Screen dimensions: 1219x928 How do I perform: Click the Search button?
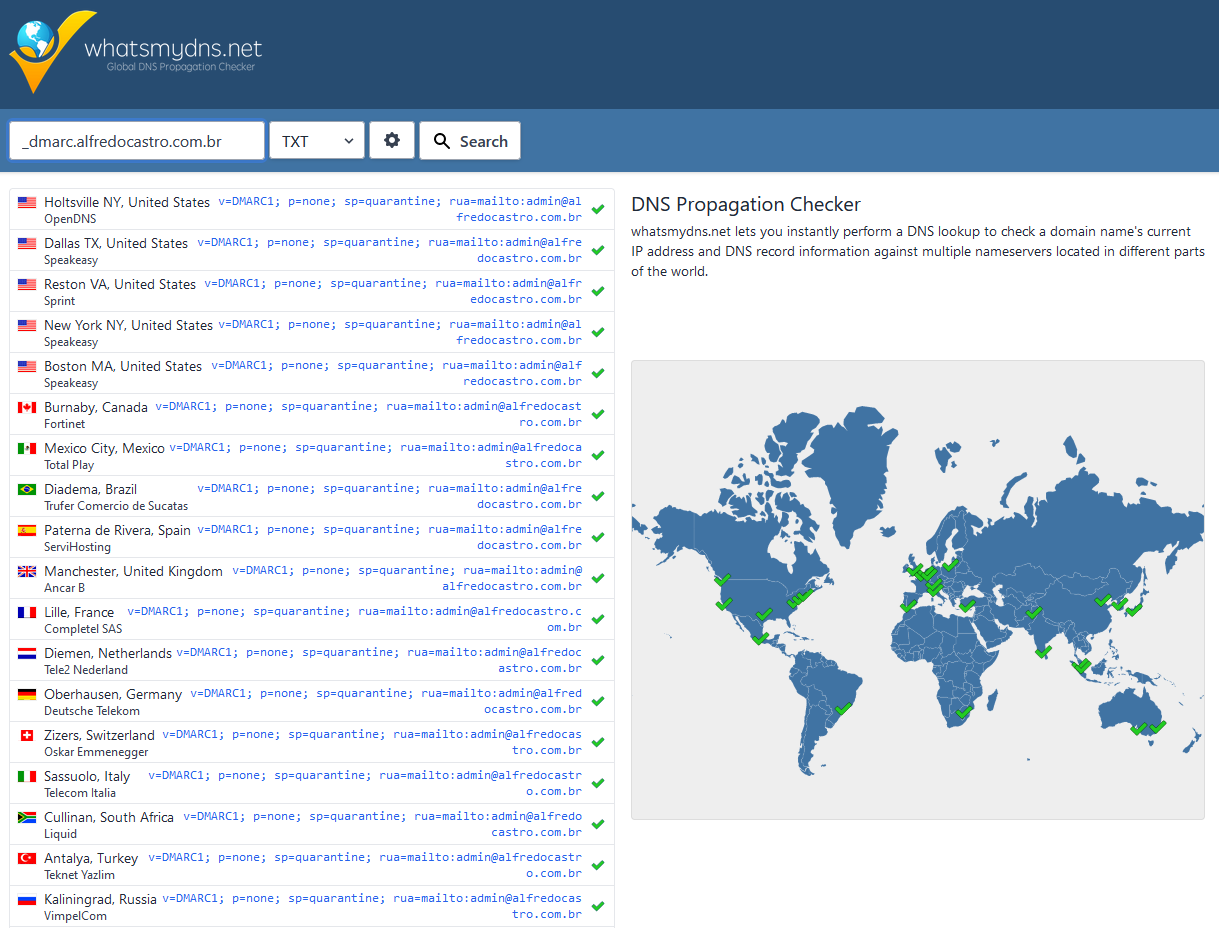pyautogui.click(x=470, y=141)
